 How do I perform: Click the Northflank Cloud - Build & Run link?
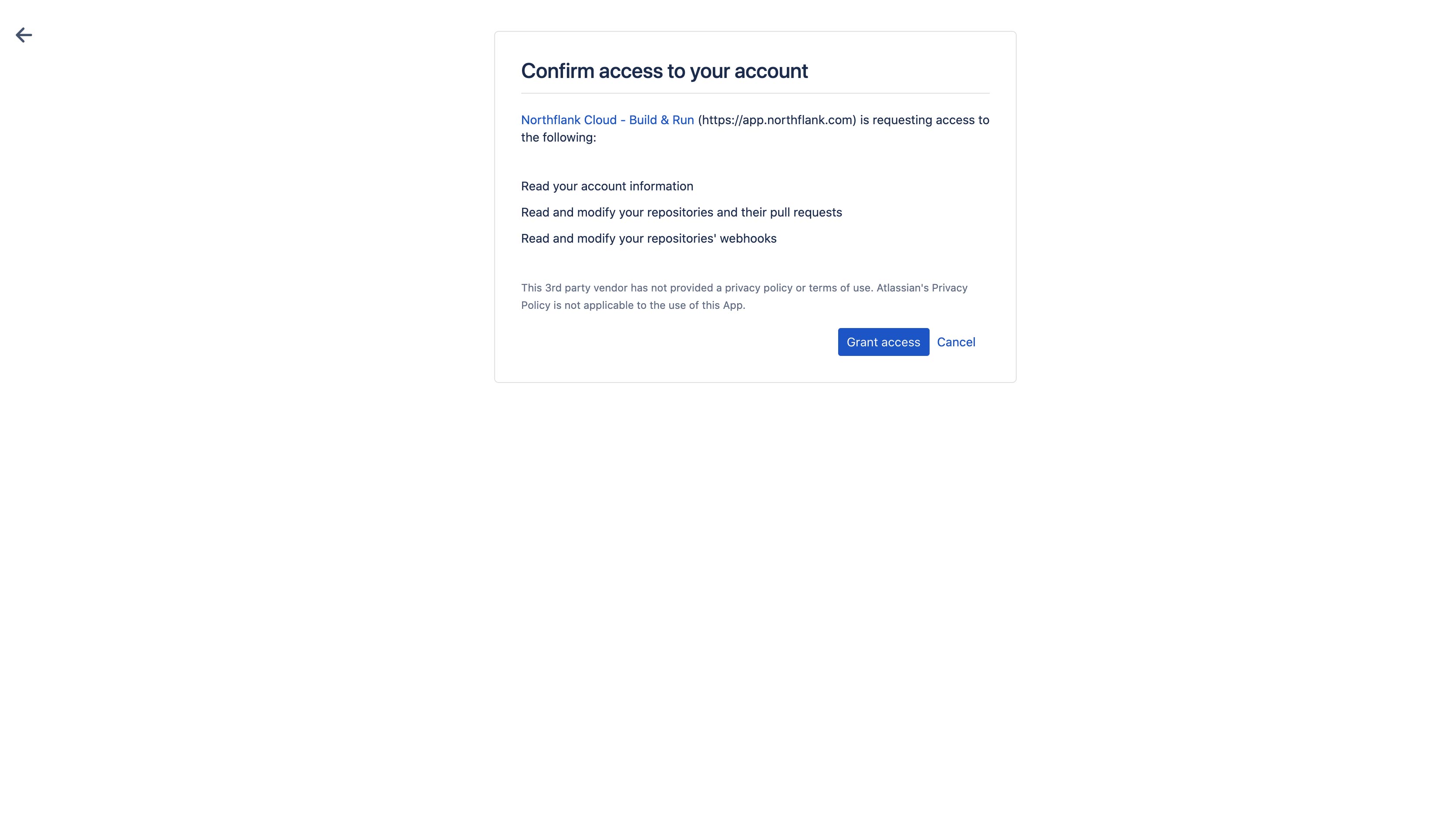pyautogui.click(x=607, y=120)
